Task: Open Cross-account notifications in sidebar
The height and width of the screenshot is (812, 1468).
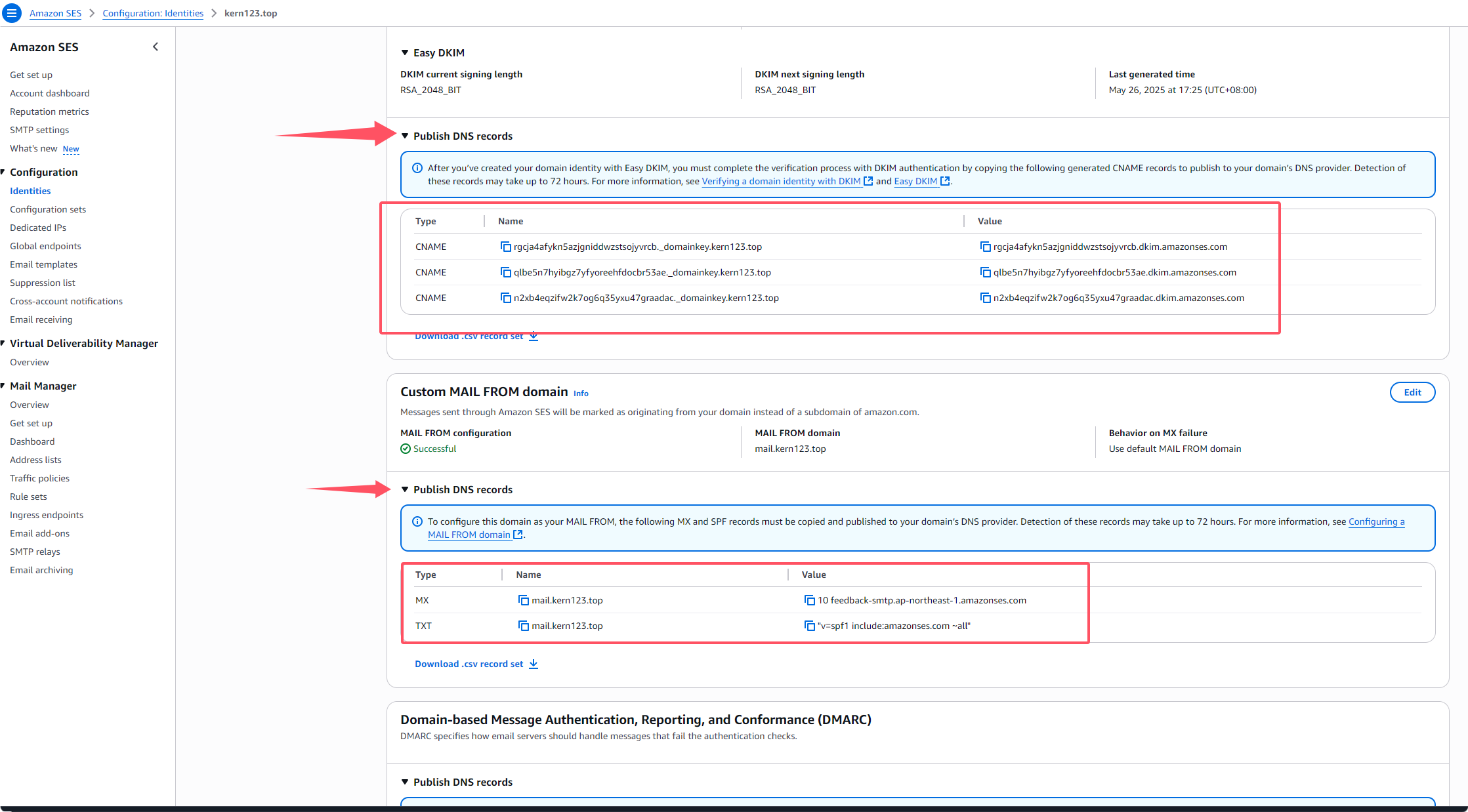Action: tap(66, 301)
